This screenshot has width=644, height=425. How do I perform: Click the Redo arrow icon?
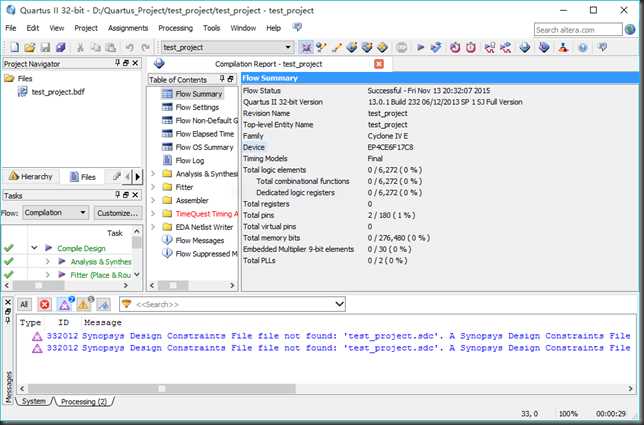(145, 47)
